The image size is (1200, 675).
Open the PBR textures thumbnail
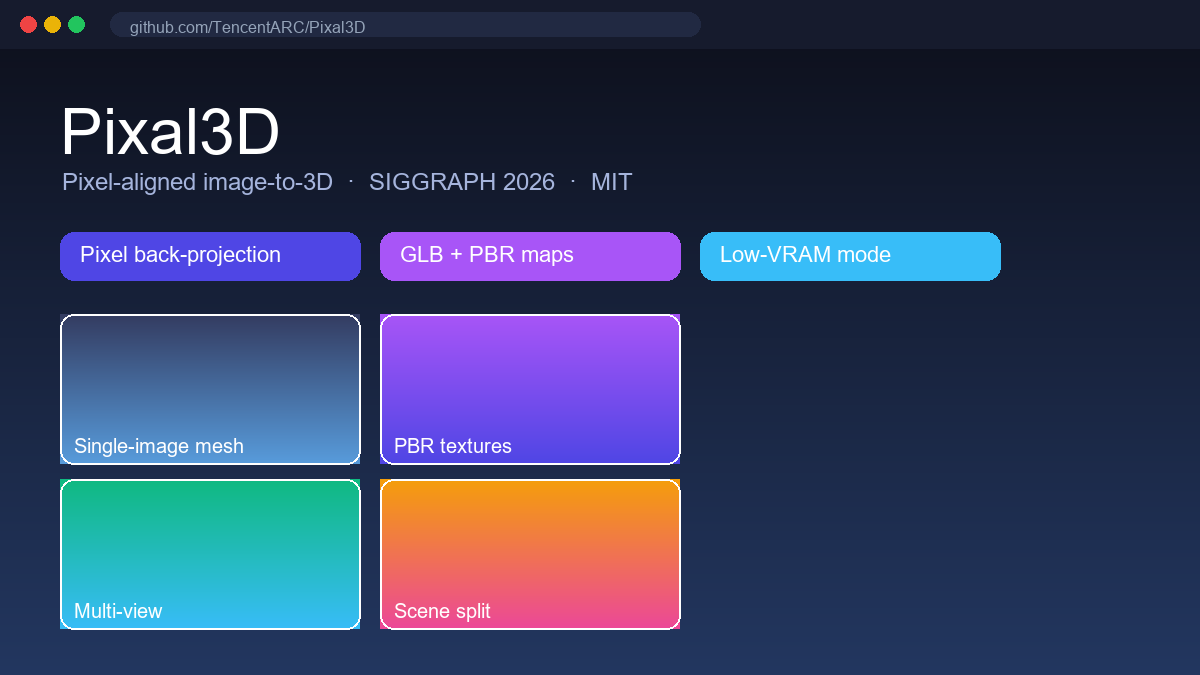pos(530,389)
